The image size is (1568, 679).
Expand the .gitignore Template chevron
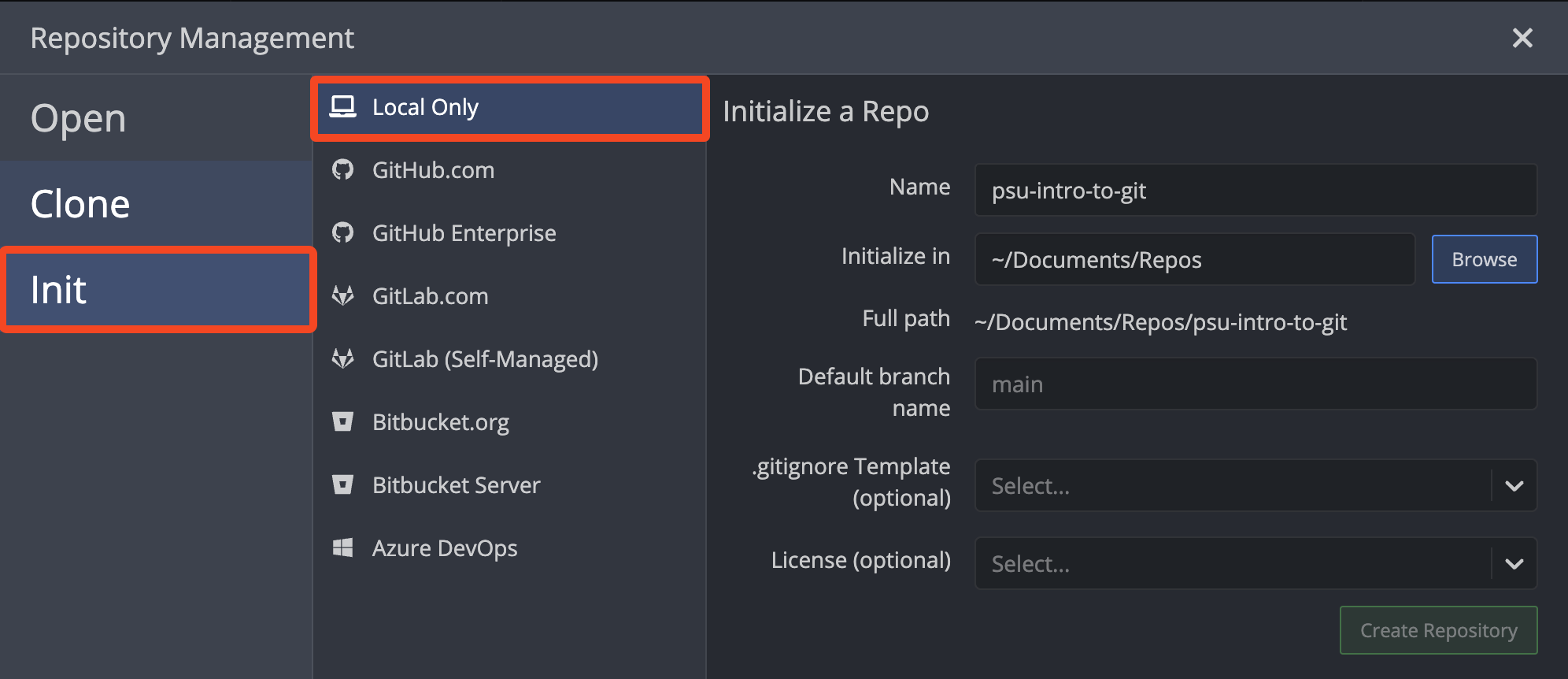[1514, 486]
